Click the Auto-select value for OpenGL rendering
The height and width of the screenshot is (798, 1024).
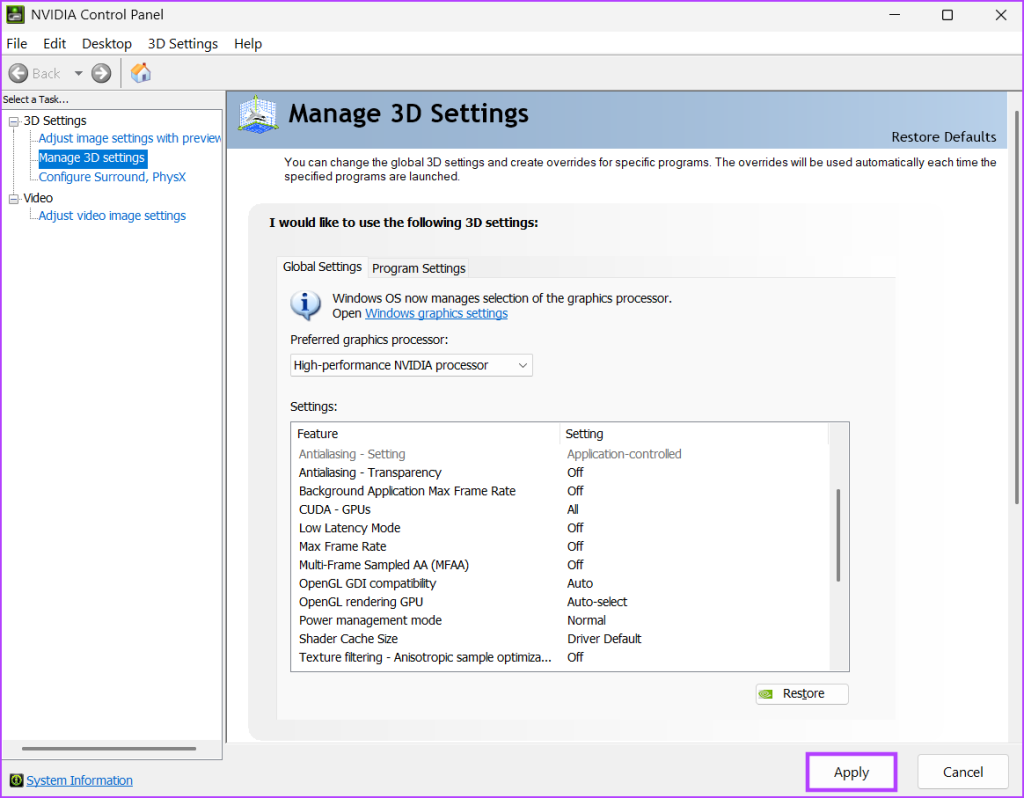[597, 602]
